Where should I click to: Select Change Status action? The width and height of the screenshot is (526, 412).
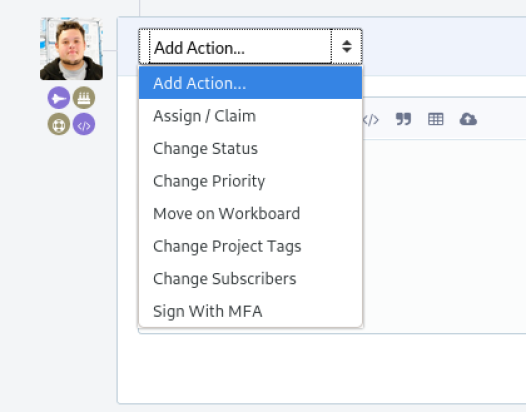pyautogui.click(x=250, y=149)
